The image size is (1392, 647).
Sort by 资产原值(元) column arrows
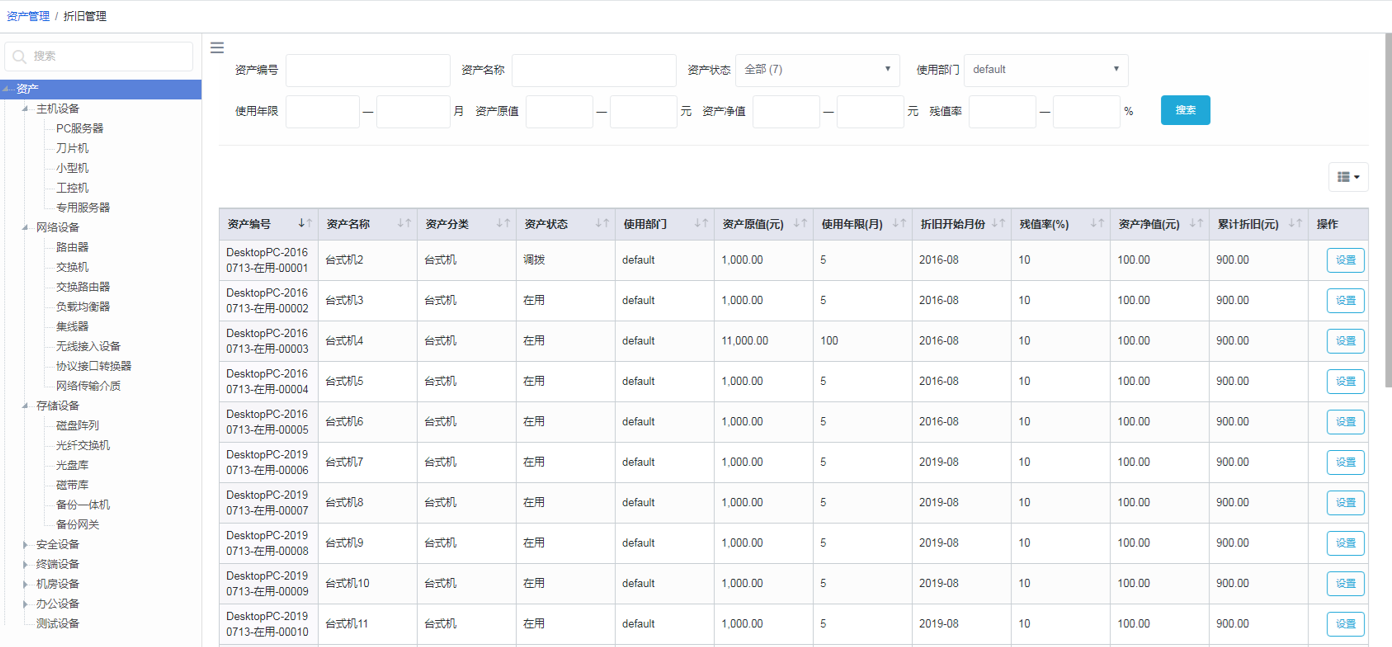click(800, 224)
